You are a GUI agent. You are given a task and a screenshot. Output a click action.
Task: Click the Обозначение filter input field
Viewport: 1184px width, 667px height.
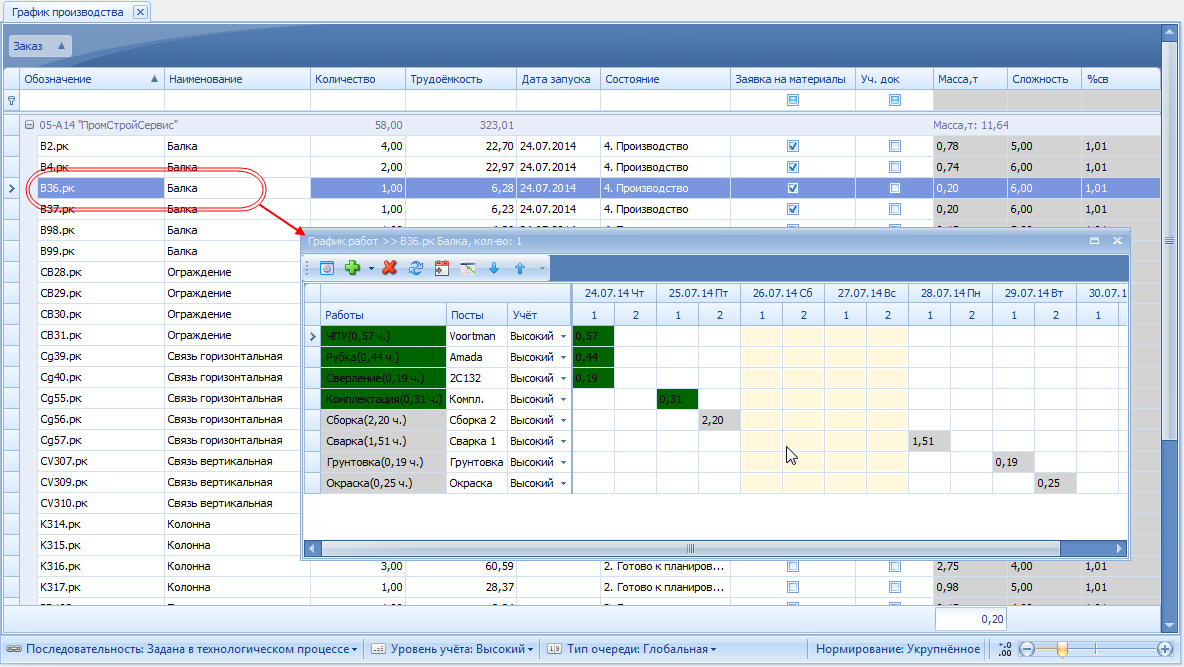[92, 100]
